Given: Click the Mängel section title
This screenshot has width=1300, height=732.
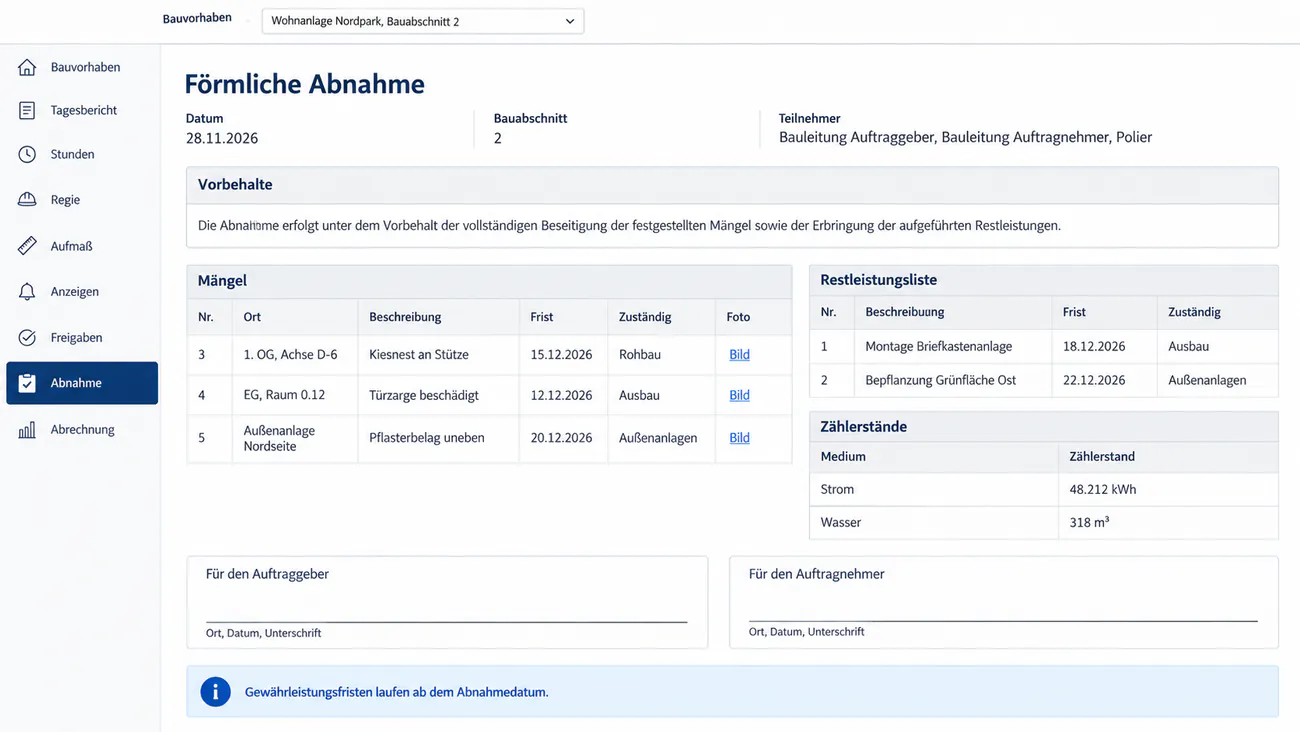Looking at the screenshot, I should [222, 281].
